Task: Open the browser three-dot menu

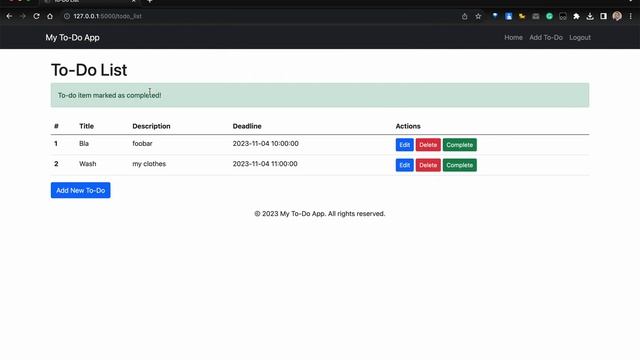Action: pos(631,16)
